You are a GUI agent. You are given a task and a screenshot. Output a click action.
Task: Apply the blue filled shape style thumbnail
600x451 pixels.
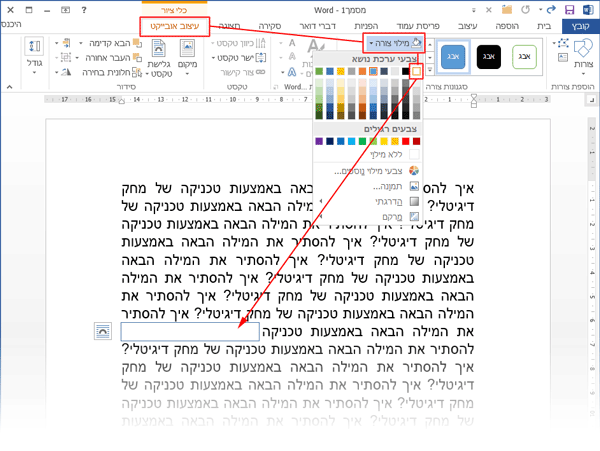coord(453,57)
